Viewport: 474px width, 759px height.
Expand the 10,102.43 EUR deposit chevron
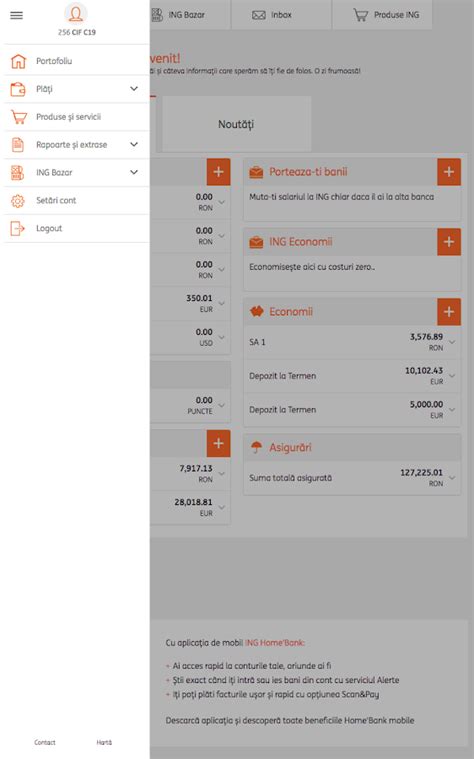[x=452, y=376]
